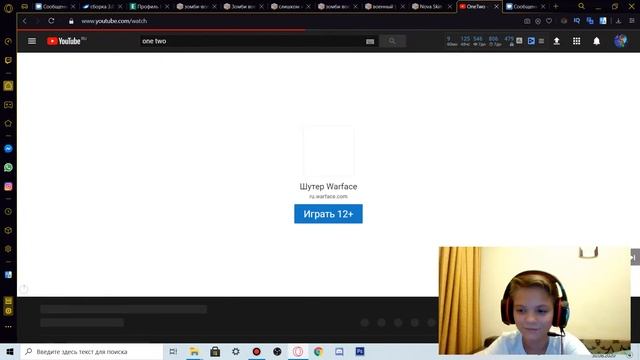Switch to the 'сборка' tab
Screen dimensions: 640x360
[100, 7]
